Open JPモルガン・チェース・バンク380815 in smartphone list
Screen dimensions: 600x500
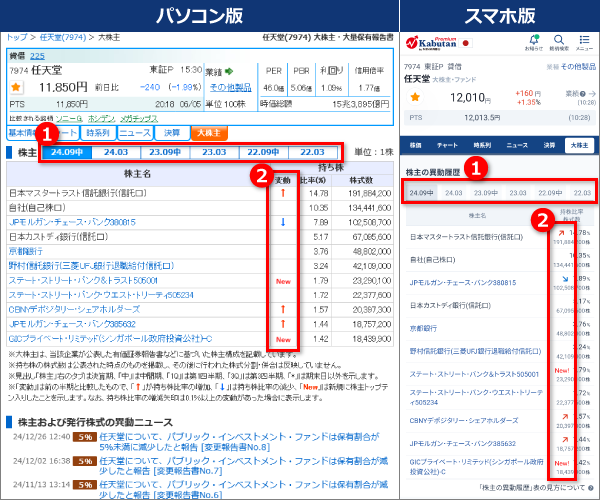pos(463,283)
